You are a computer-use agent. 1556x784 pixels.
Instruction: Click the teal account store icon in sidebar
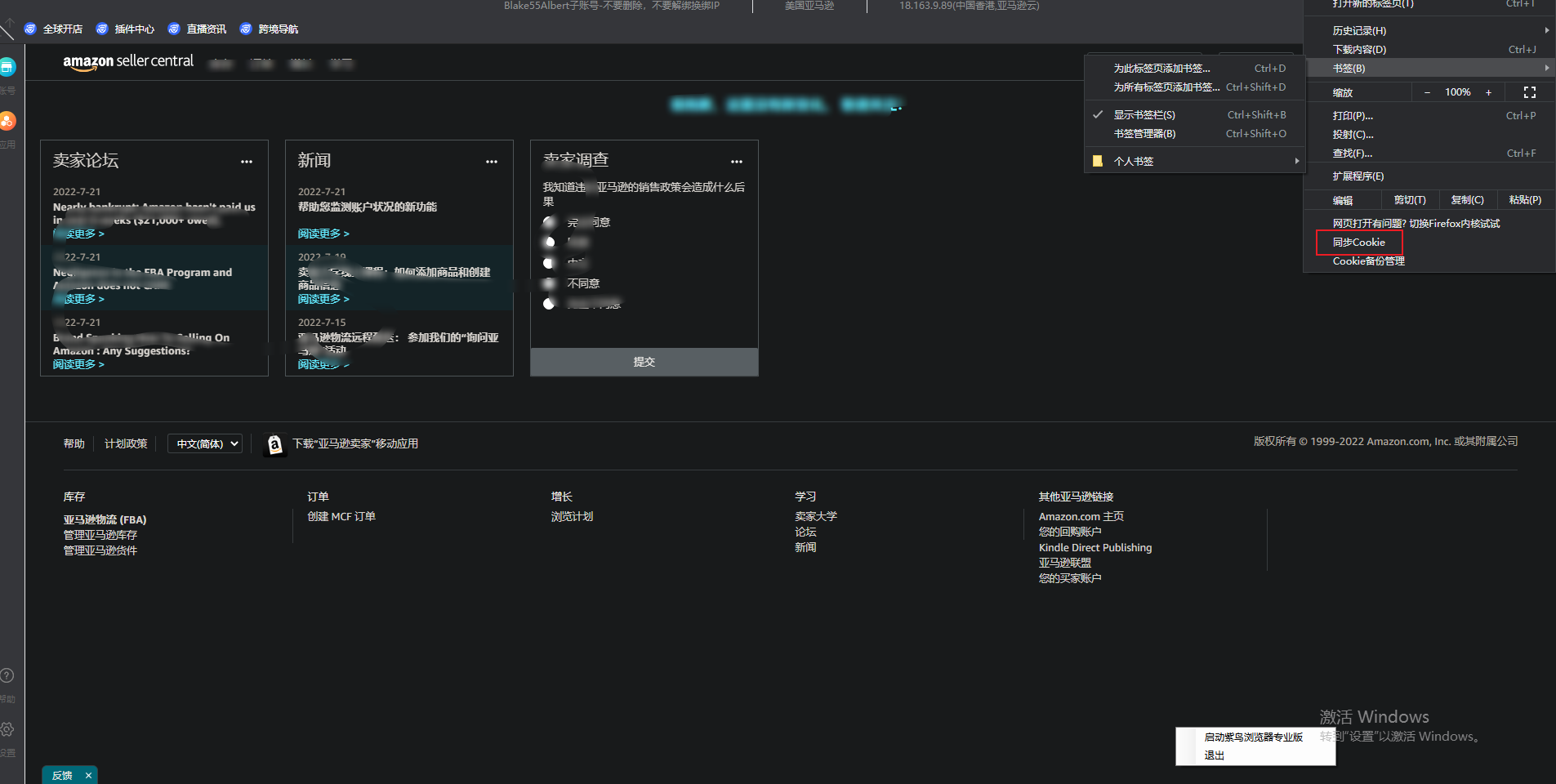click(x=7, y=67)
